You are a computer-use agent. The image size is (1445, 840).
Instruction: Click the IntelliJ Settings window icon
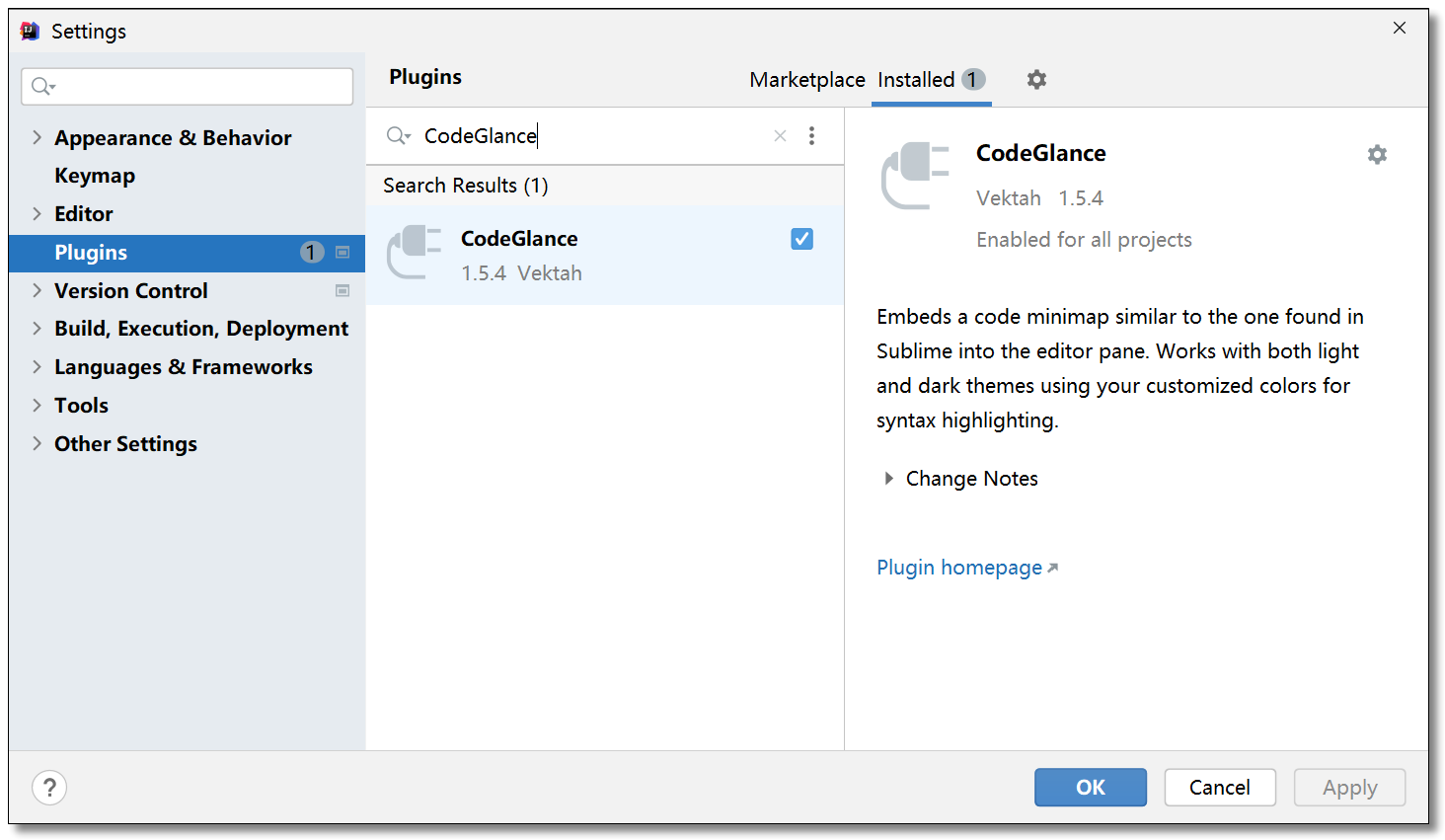coord(31,31)
